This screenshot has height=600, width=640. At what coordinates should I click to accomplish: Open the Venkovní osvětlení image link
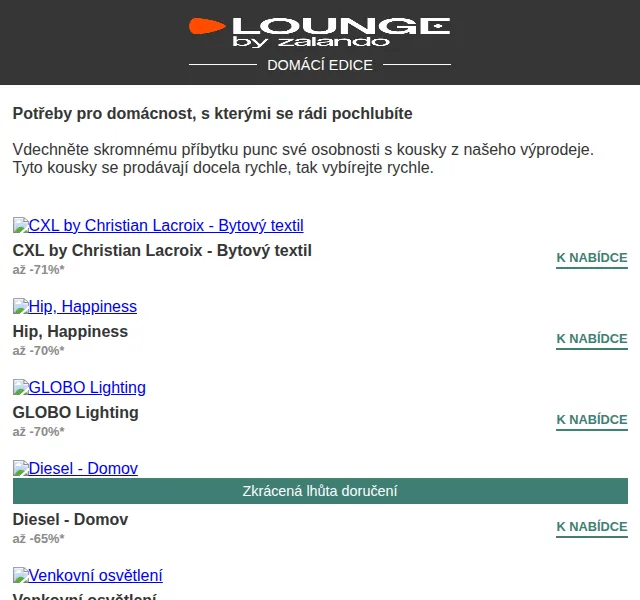coord(88,575)
